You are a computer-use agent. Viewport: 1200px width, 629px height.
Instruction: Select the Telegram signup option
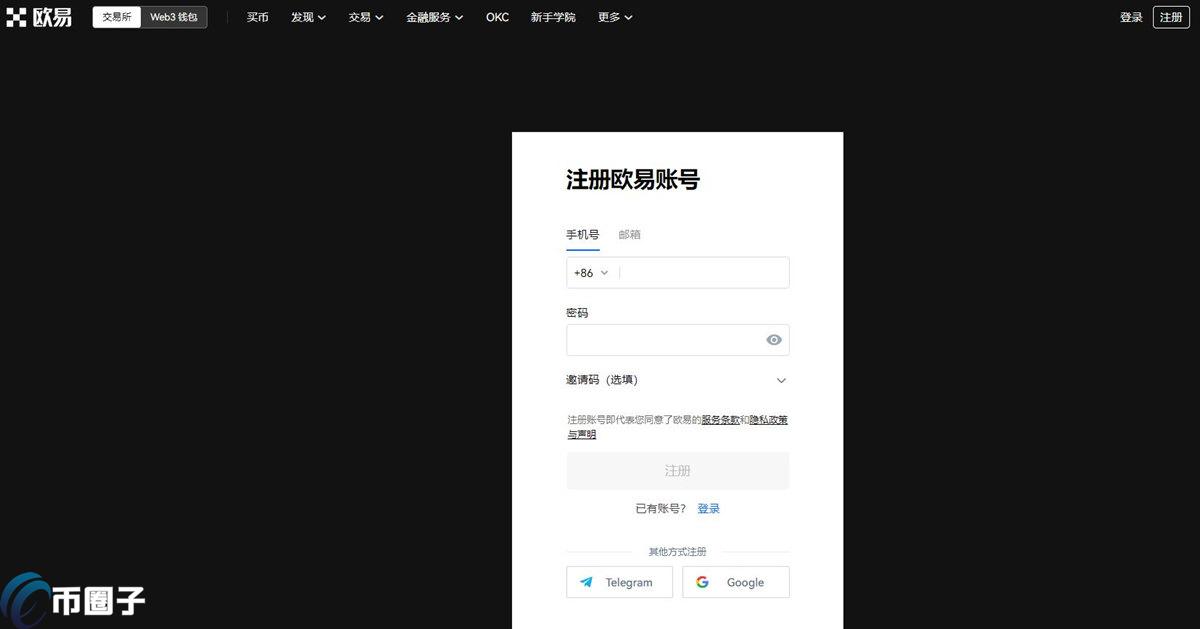coord(619,582)
